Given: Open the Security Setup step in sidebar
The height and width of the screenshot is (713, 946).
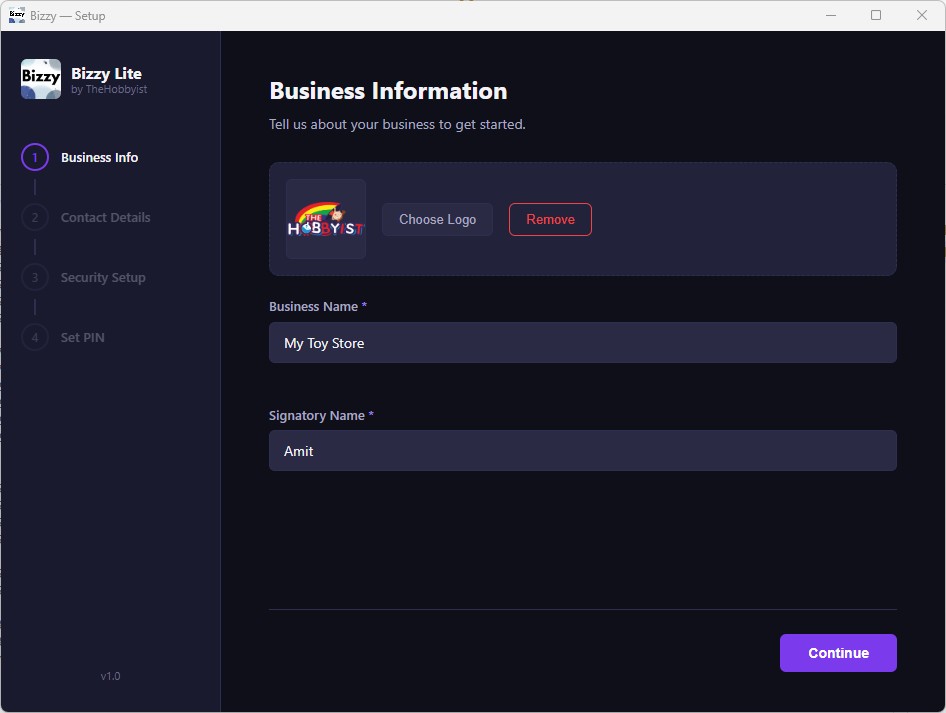Looking at the screenshot, I should pyautogui.click(x=105, y=277).
